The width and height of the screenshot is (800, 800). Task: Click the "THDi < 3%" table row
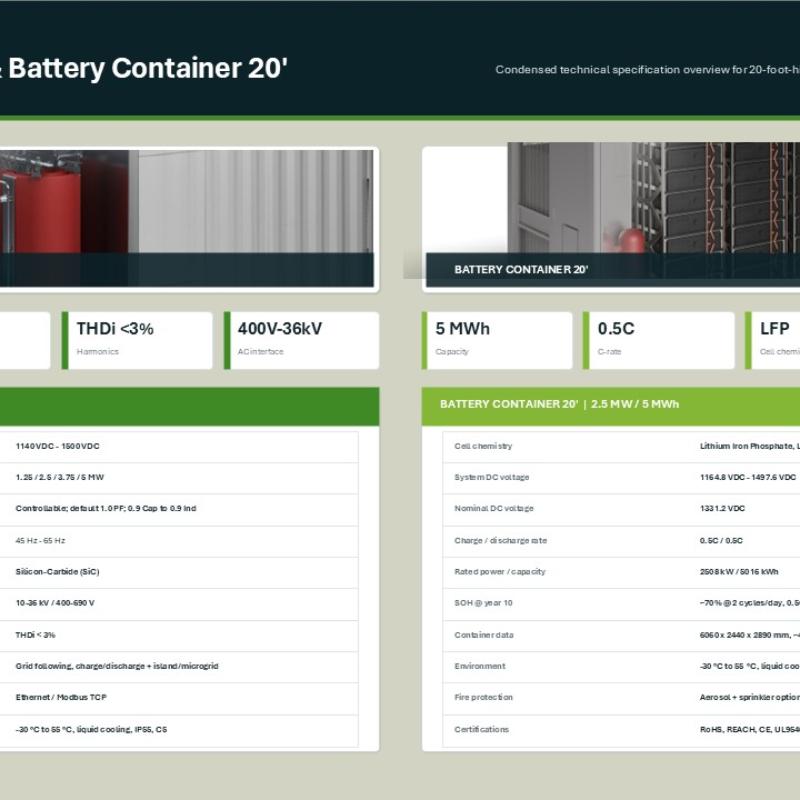179,635
